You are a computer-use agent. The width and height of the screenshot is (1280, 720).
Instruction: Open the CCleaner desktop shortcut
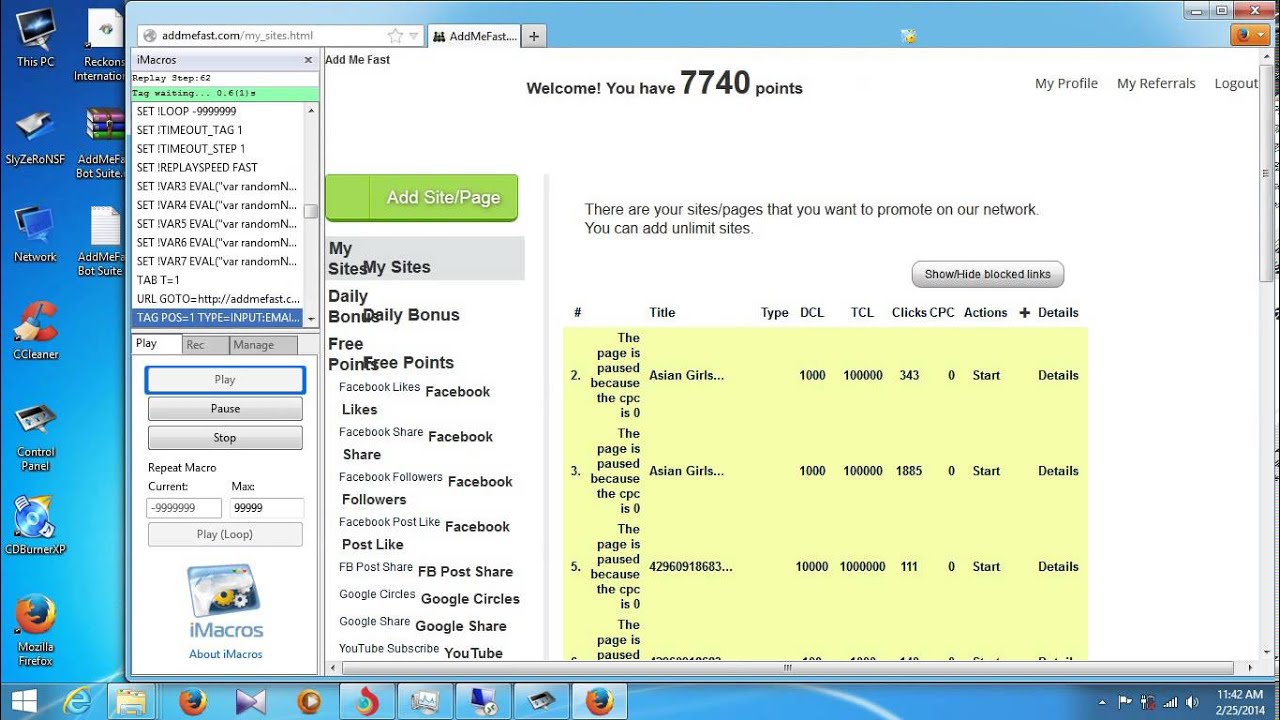tap(35, 330)
